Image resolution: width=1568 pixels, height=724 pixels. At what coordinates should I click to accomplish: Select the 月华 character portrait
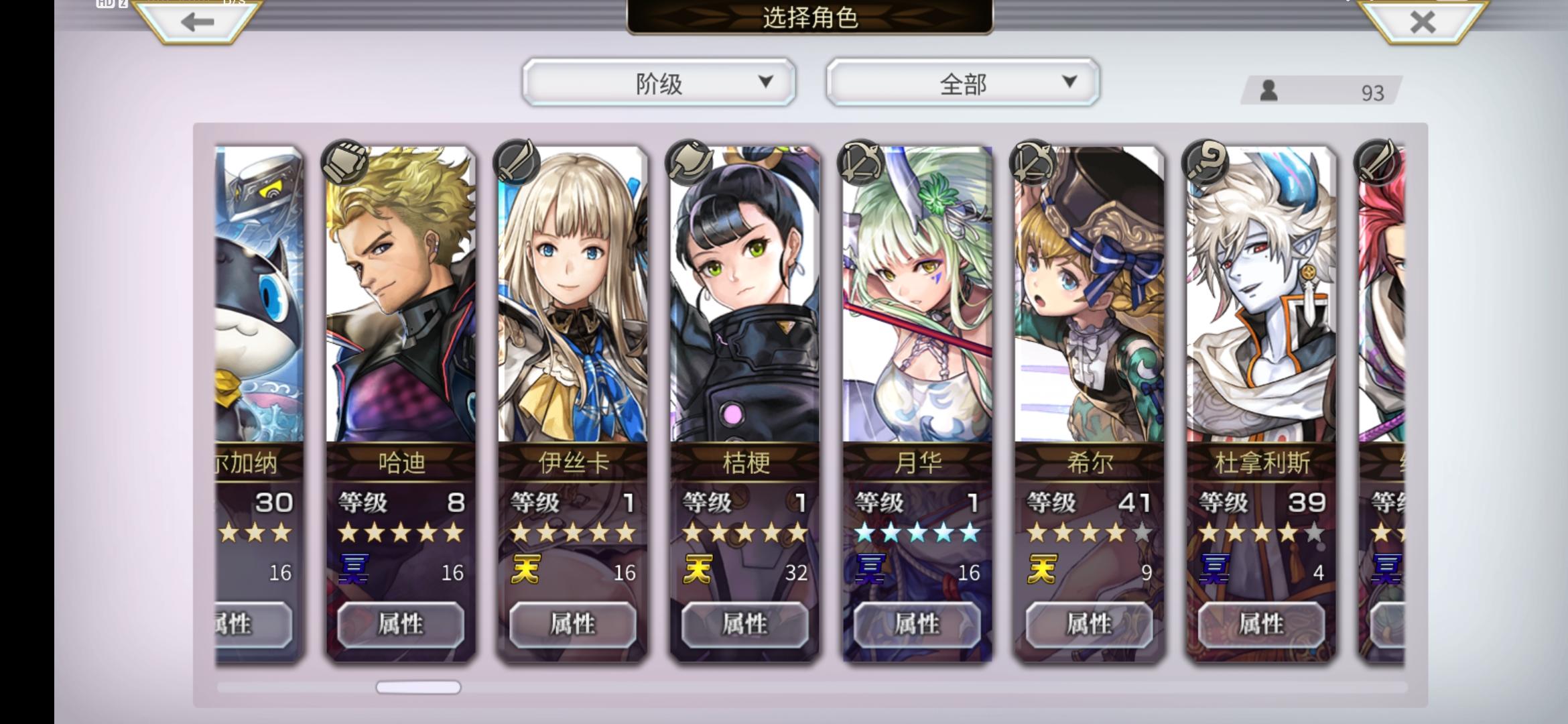pos(917,295)
